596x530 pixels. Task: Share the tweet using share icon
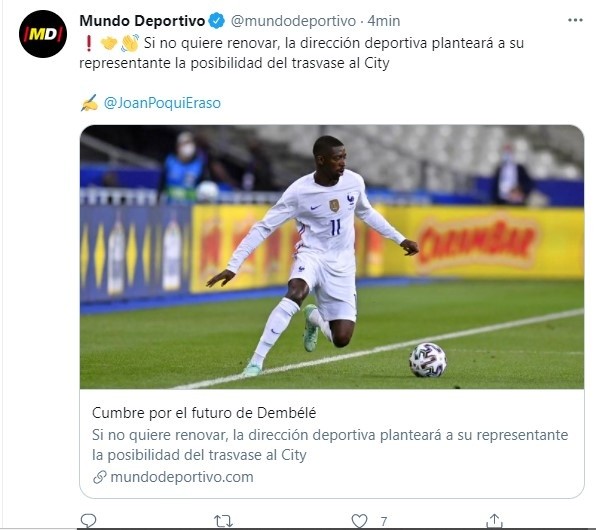494,521
